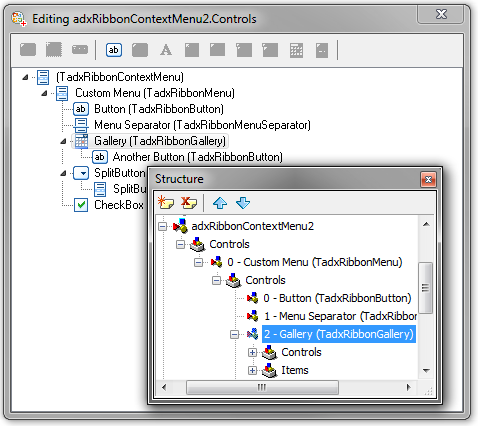This screenshot has width=478, height=426.
Task: Select highlighted '2 - Gallery (TadxRibbonGallery)' row
Action: click(x=339, y=334)
